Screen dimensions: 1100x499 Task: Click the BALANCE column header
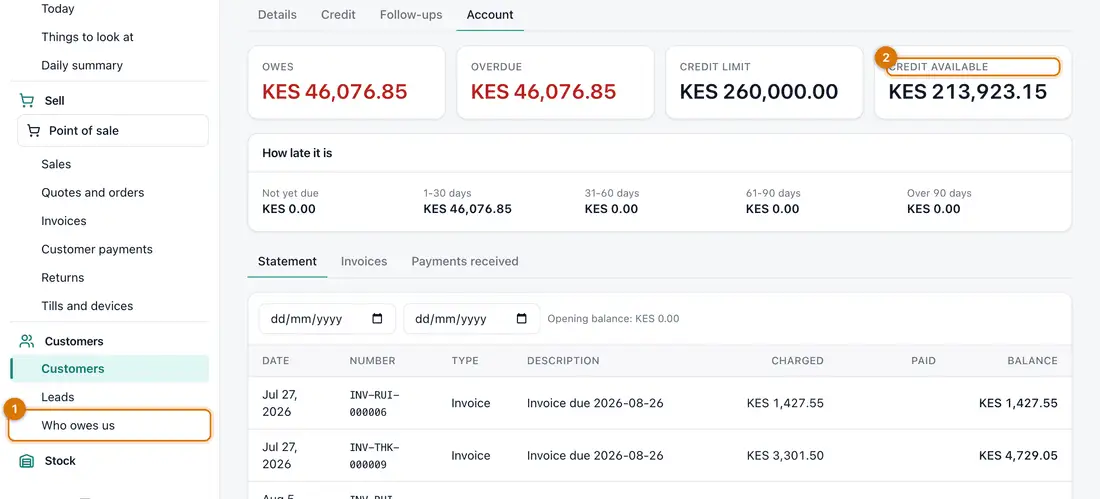[x=1032, y=361]
